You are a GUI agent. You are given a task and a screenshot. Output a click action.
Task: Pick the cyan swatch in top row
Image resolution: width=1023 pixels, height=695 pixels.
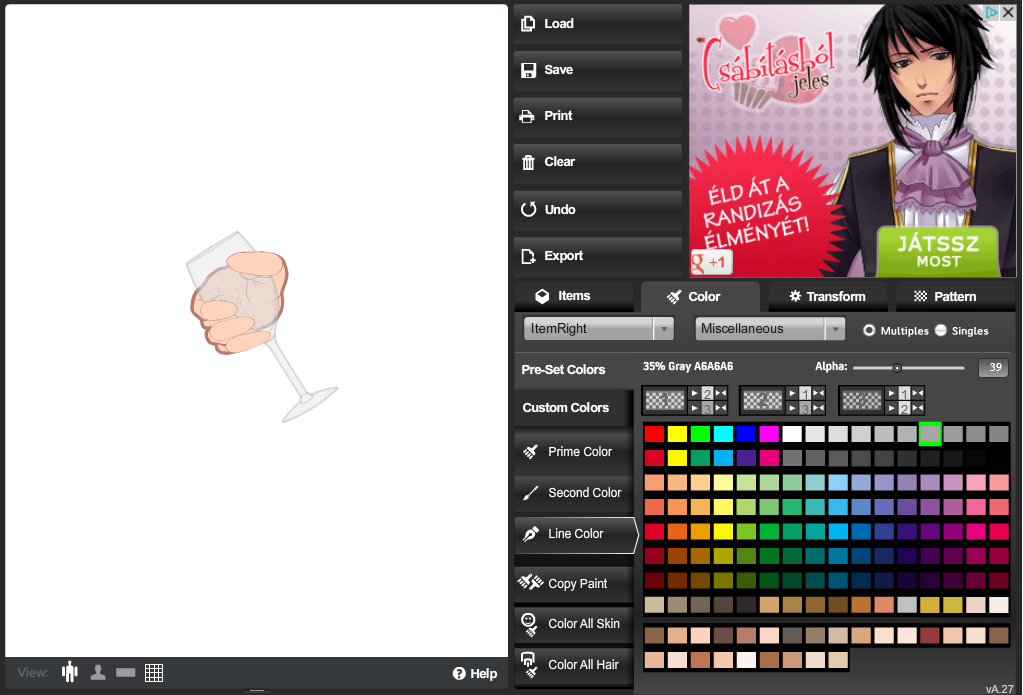point(723,434)
